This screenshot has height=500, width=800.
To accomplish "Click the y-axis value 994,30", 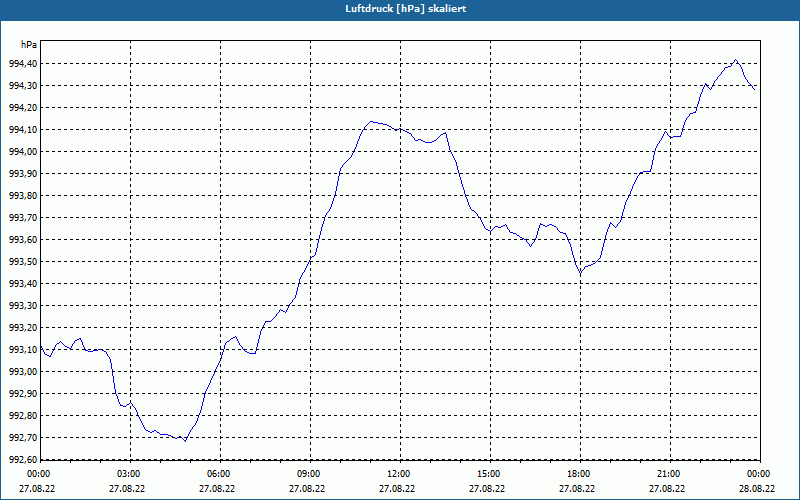I will [23, 86].
